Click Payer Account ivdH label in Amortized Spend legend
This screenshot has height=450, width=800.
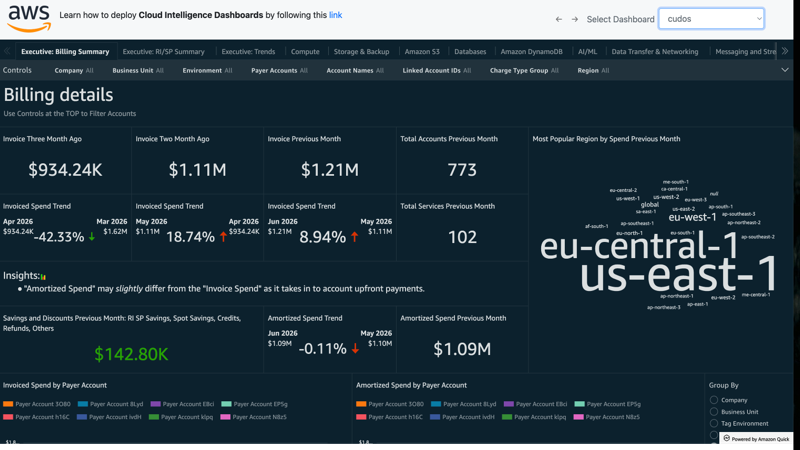(x=468, y=417)
